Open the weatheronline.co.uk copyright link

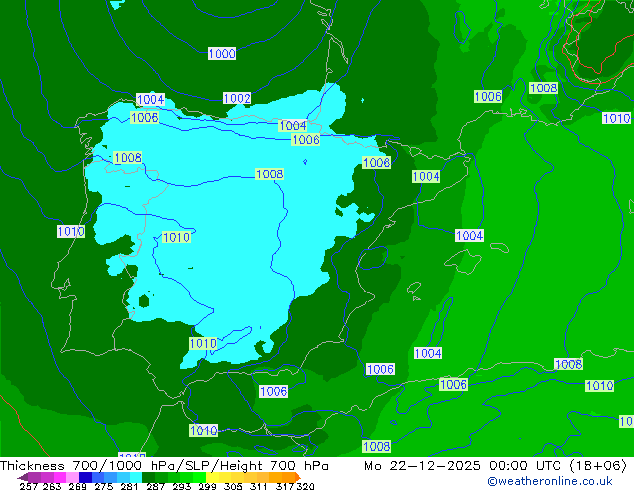[550, 481]
